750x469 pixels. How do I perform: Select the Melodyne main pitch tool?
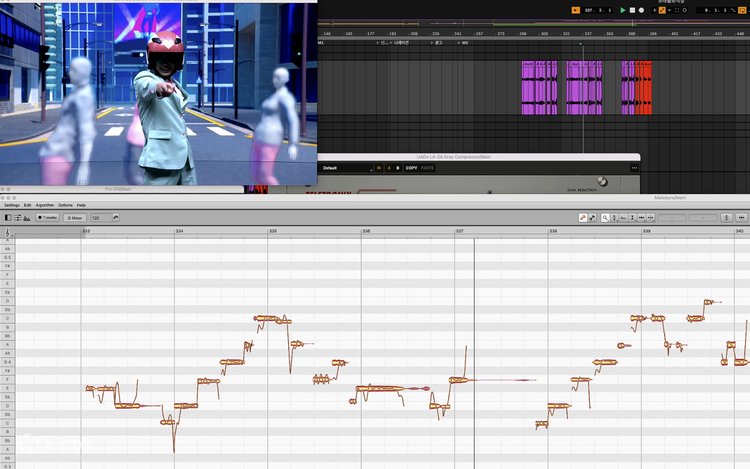coord(583,217)
